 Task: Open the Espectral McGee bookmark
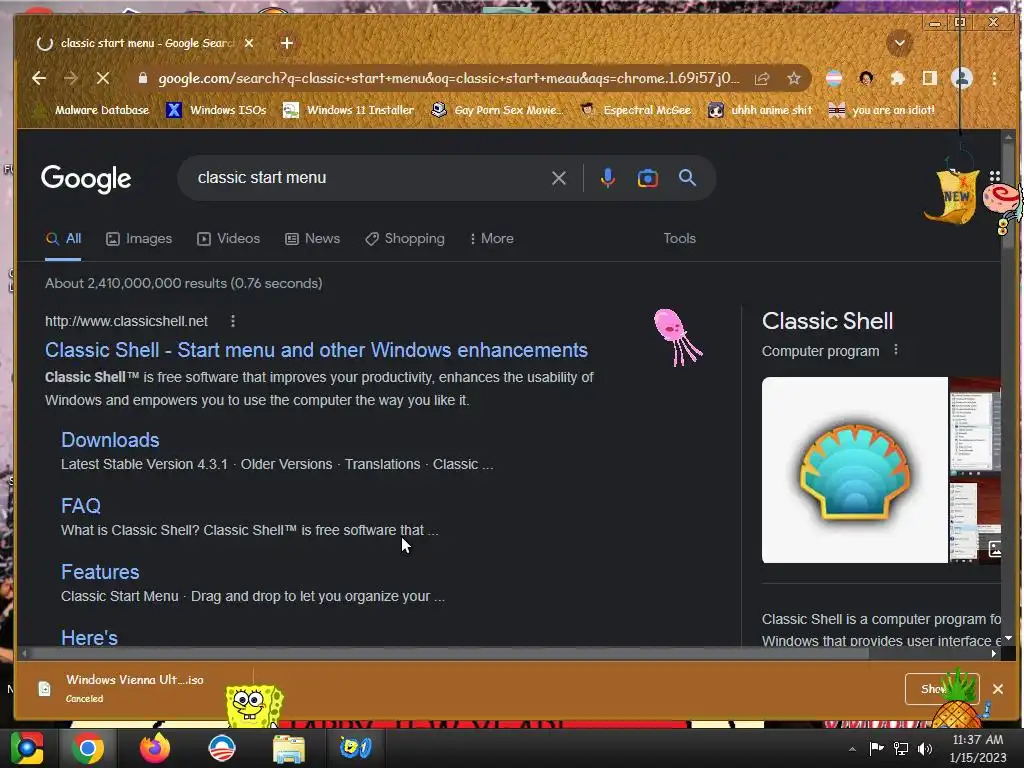(x=636, y=110)
